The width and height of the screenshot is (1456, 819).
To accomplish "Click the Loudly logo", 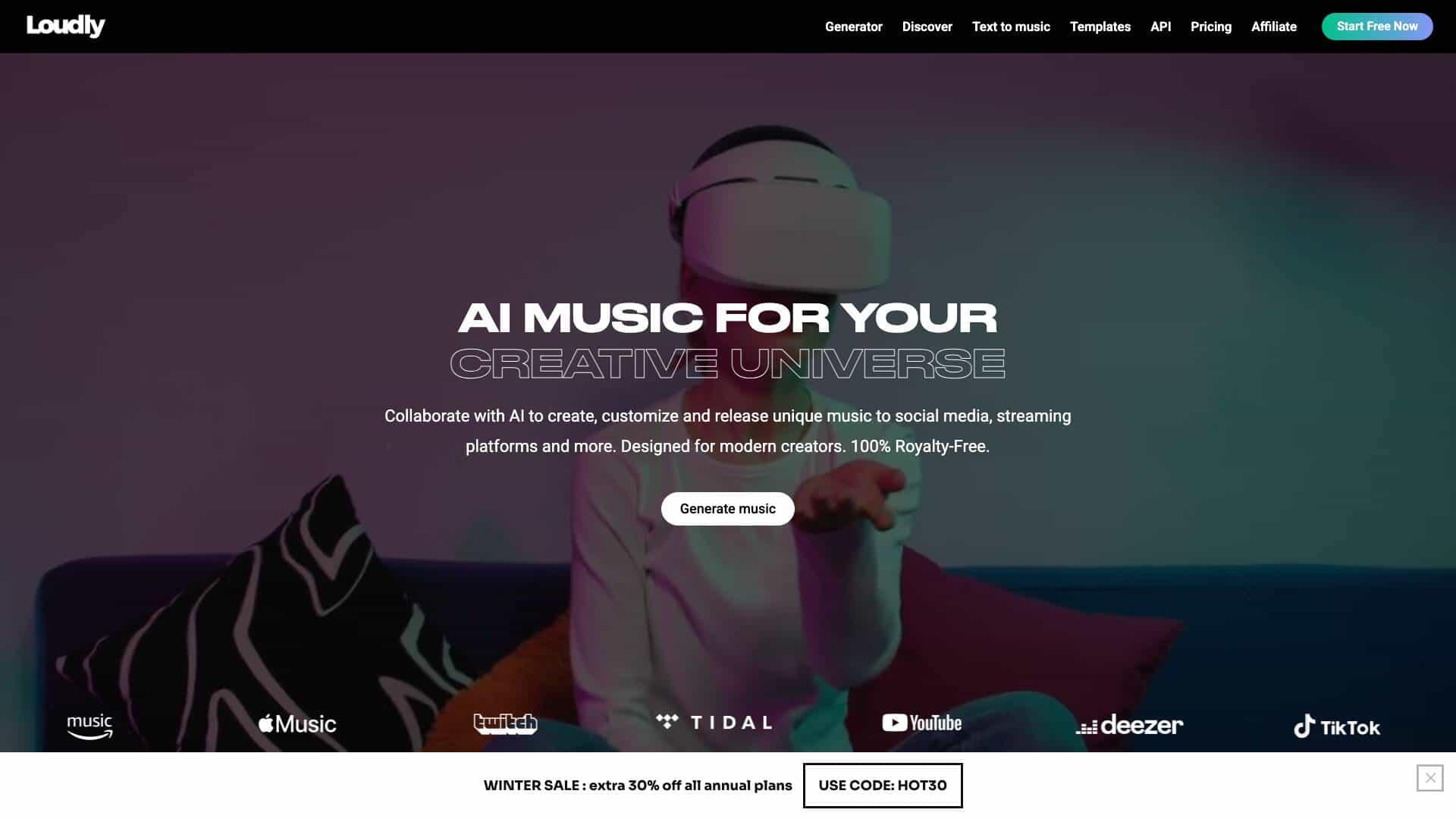I will tap(66, 26).
